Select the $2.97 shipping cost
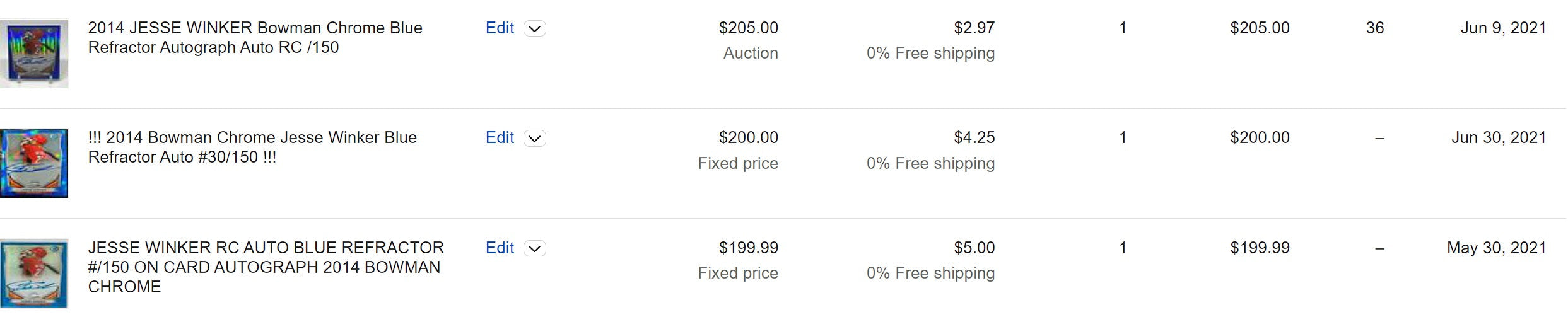The height and width of the screenshot is (317, 1568). [x=974, y=28]
